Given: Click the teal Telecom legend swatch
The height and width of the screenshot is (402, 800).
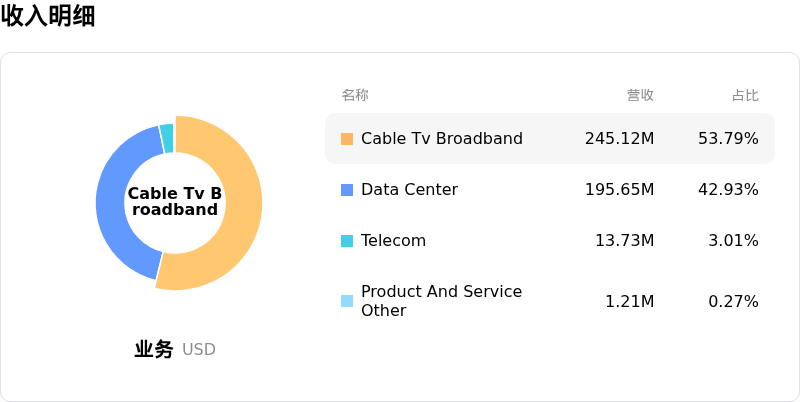Looking at the screenshot, I should click(x=347, y=241).
